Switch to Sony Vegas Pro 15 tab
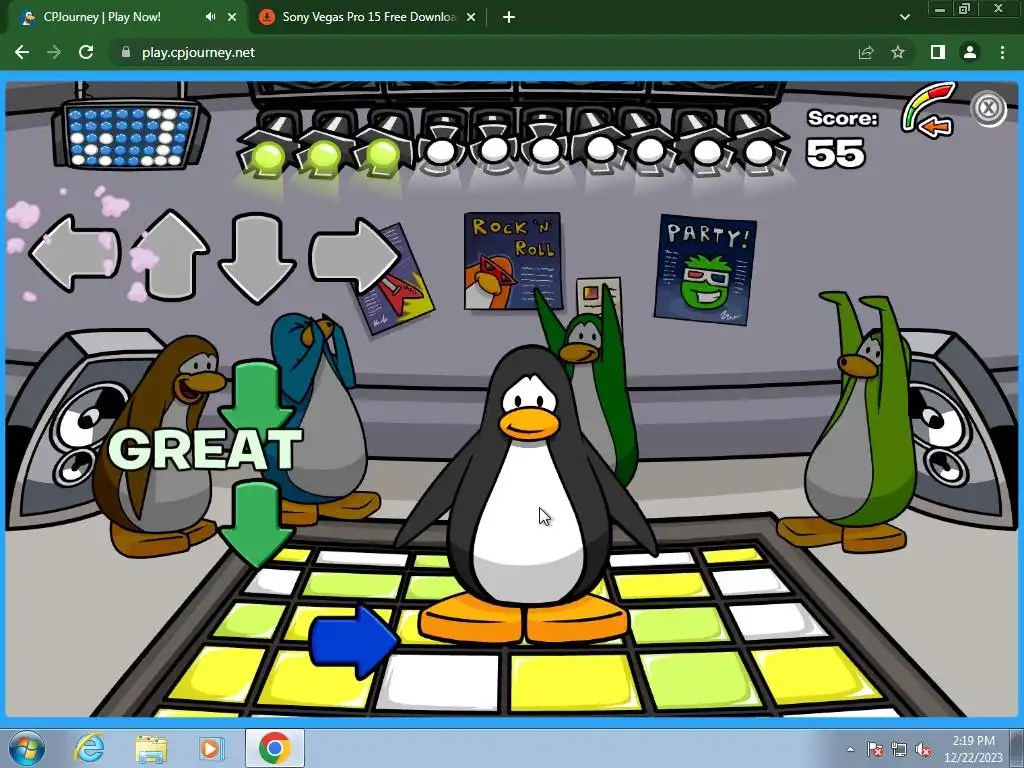Image resolution: width=1024 pixels, height=768 pixels. pos(367,17)
